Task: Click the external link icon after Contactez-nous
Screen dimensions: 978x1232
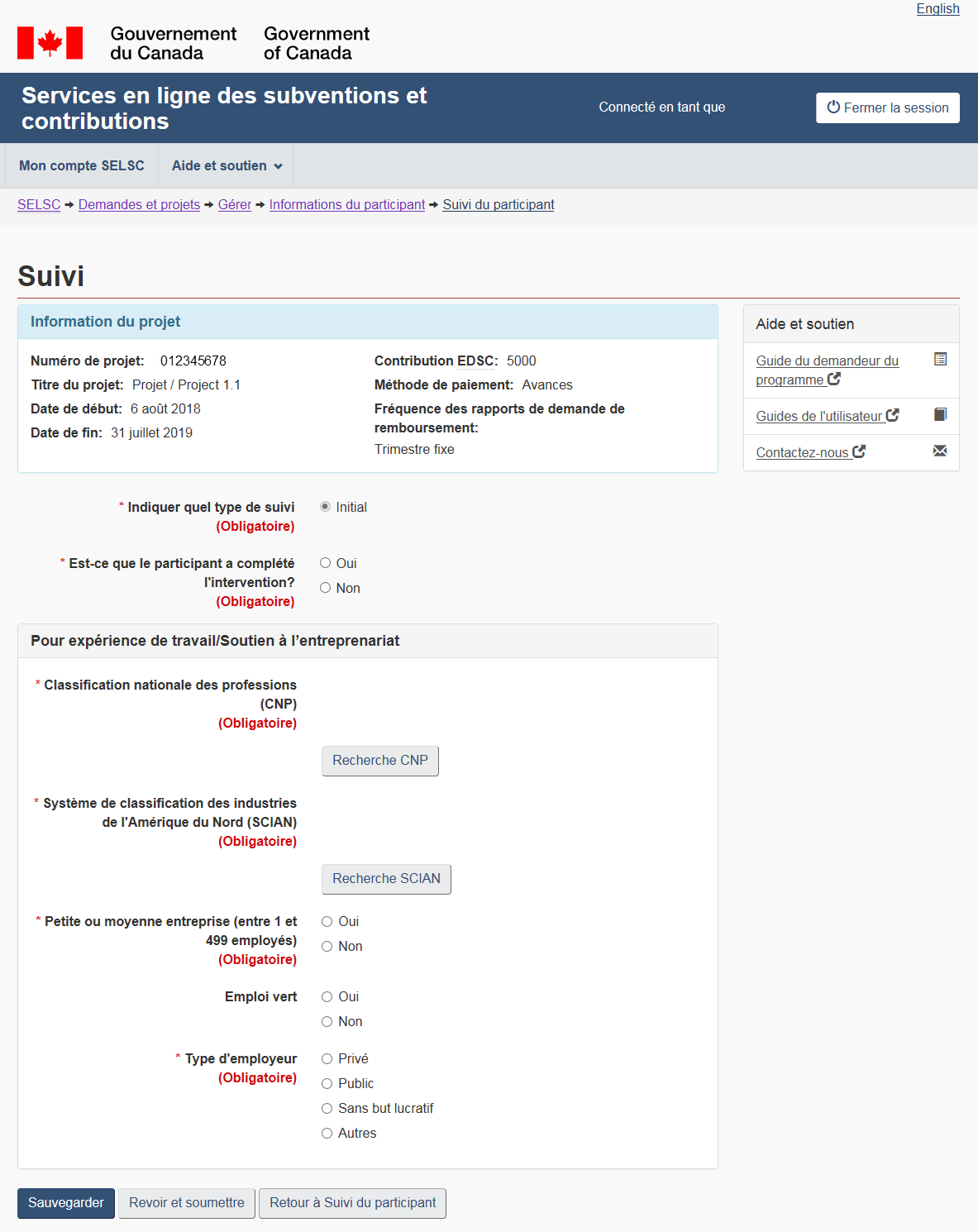Action: [x=859, y=451]
